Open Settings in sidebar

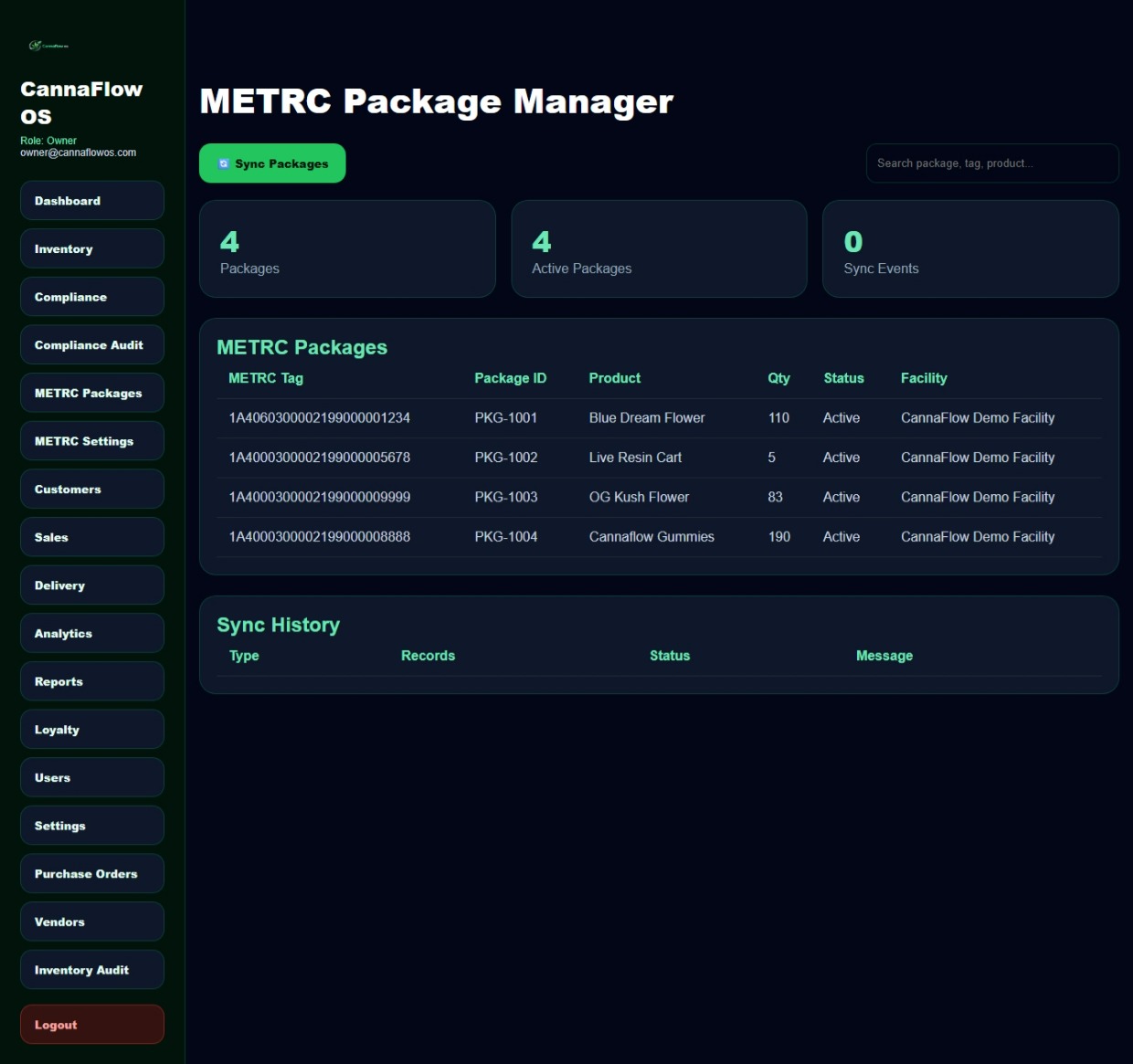[x=92, y=826]
